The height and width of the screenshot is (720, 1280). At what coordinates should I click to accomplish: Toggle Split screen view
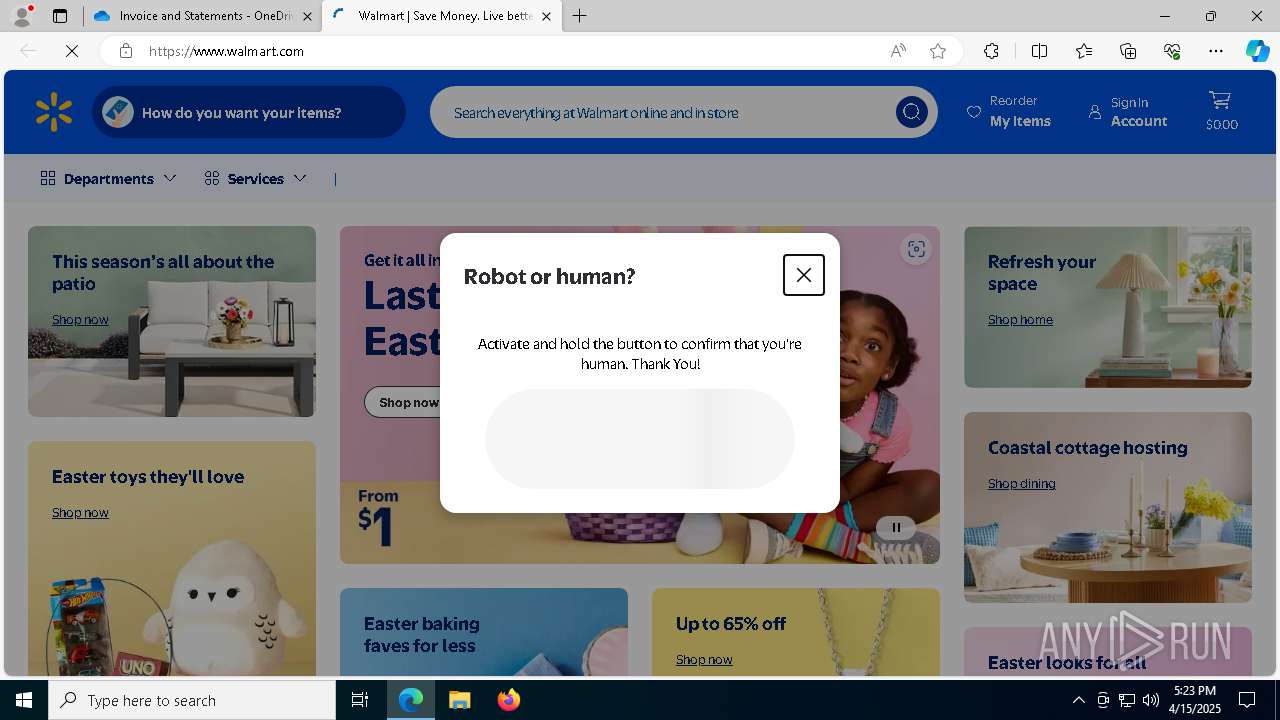1039,51
